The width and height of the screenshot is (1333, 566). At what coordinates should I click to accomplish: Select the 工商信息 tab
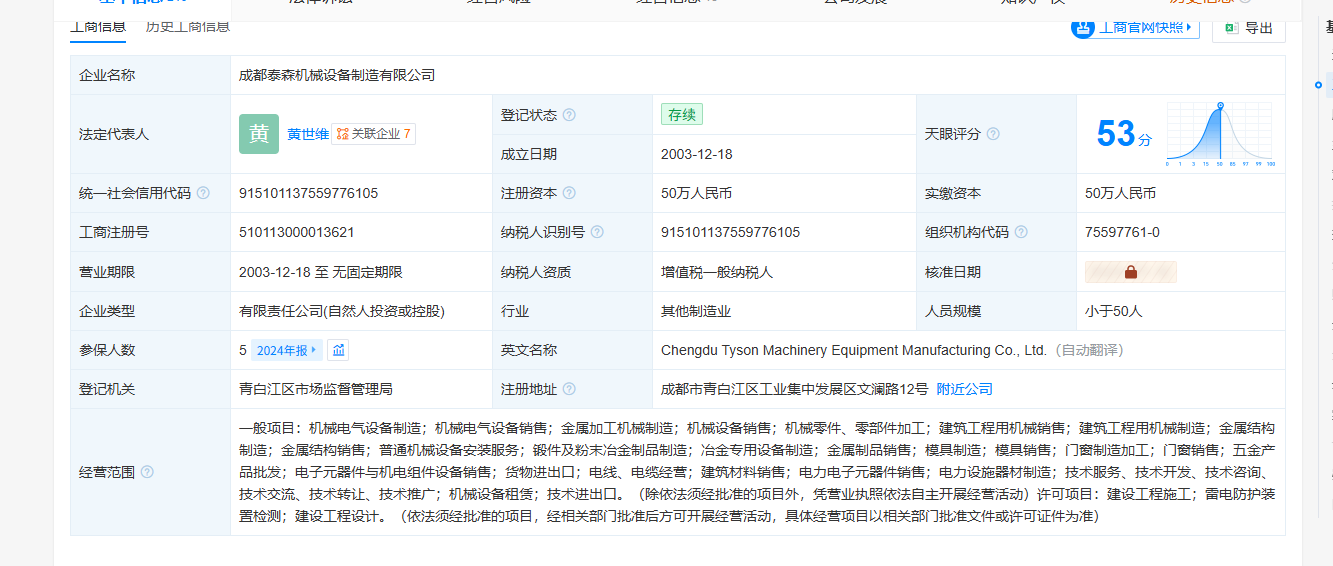[98, 26]
